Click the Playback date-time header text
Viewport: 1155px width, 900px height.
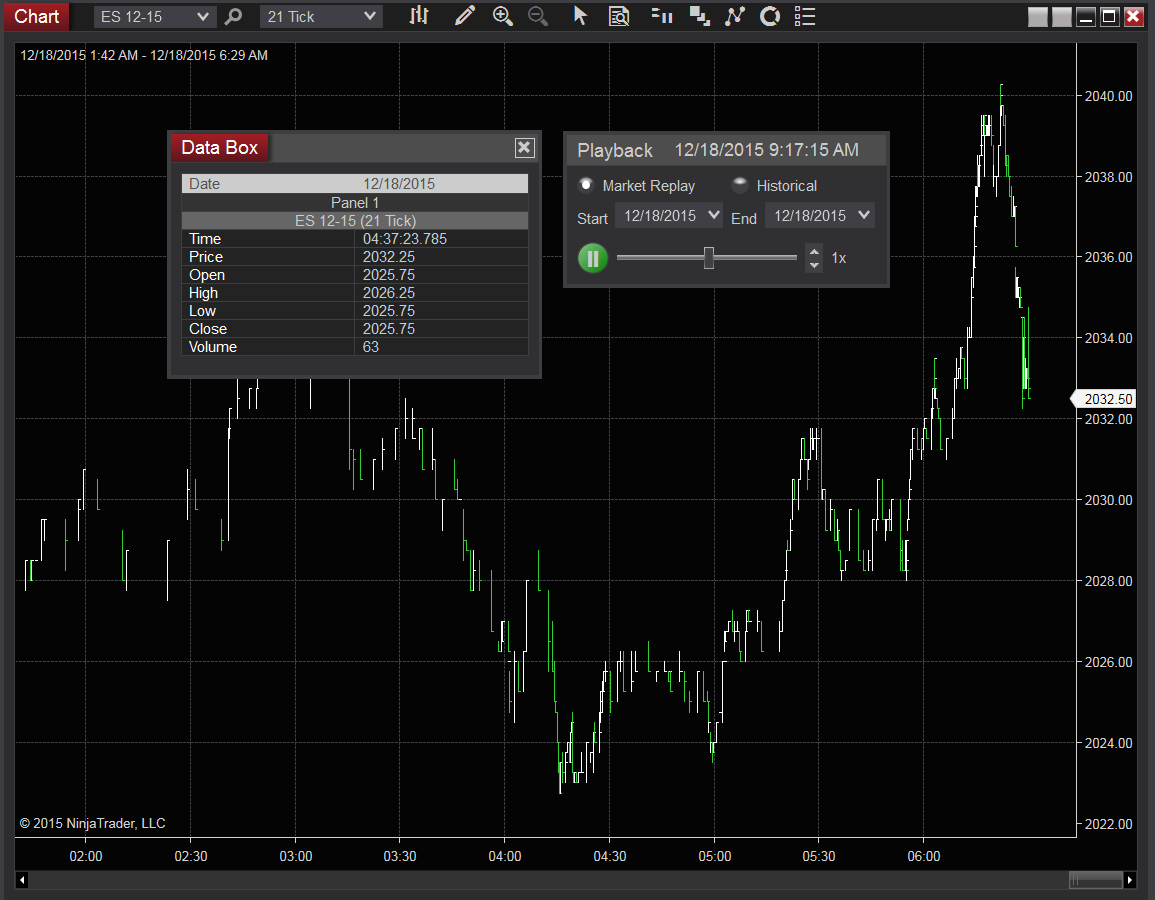pos(766,150)
